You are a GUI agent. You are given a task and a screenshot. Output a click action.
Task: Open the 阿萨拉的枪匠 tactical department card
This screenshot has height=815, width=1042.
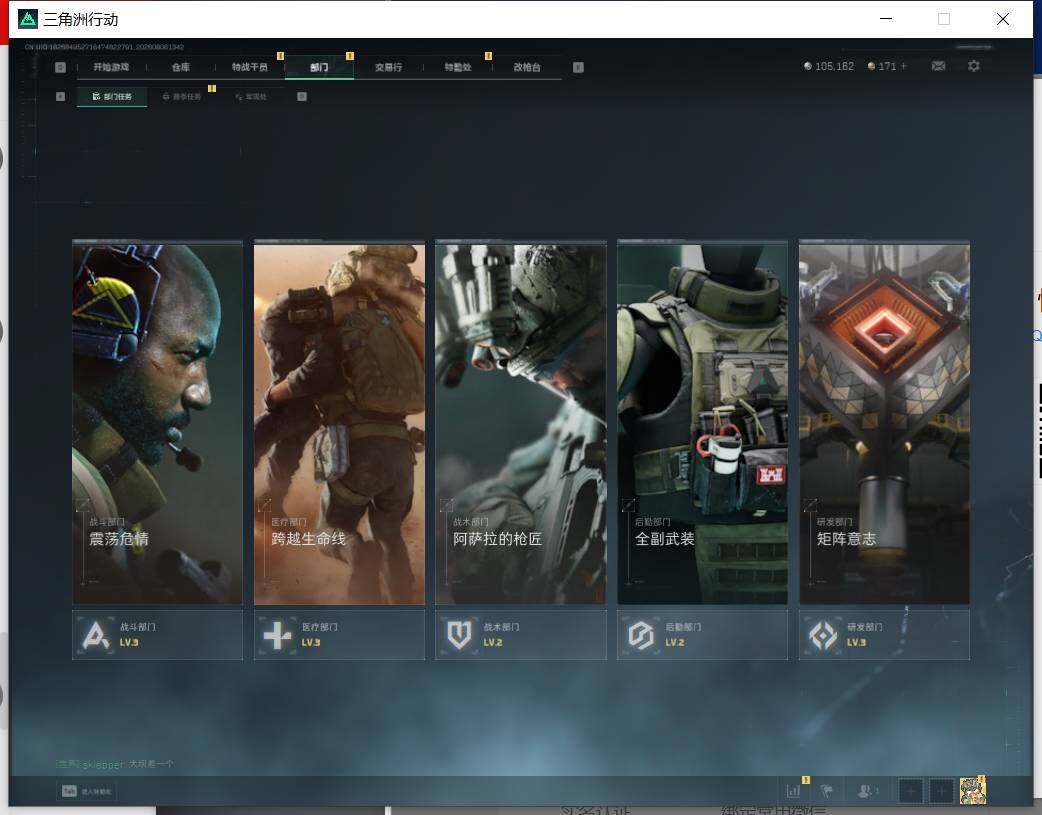(x=521, y=423)
